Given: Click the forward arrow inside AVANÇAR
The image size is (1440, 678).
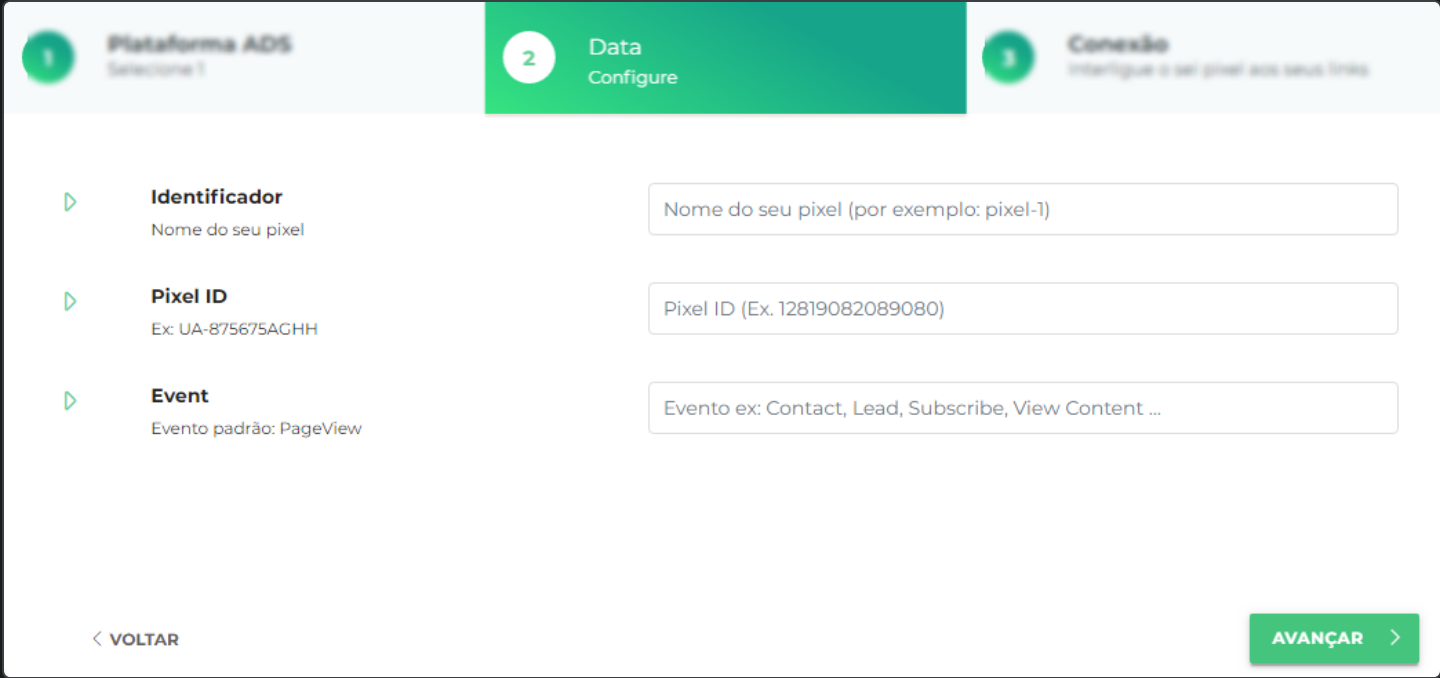Looking at the screenshot, I should [x=1395, y=638].
